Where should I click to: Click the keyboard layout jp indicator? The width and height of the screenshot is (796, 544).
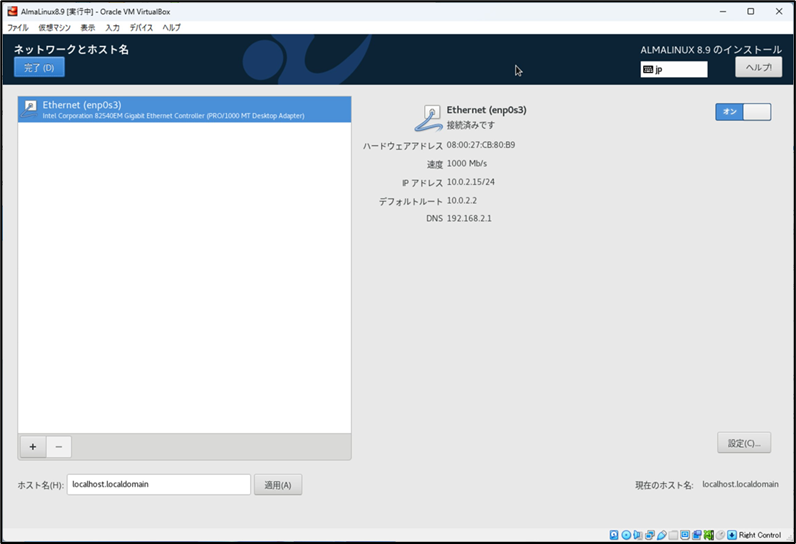point(674,70)
